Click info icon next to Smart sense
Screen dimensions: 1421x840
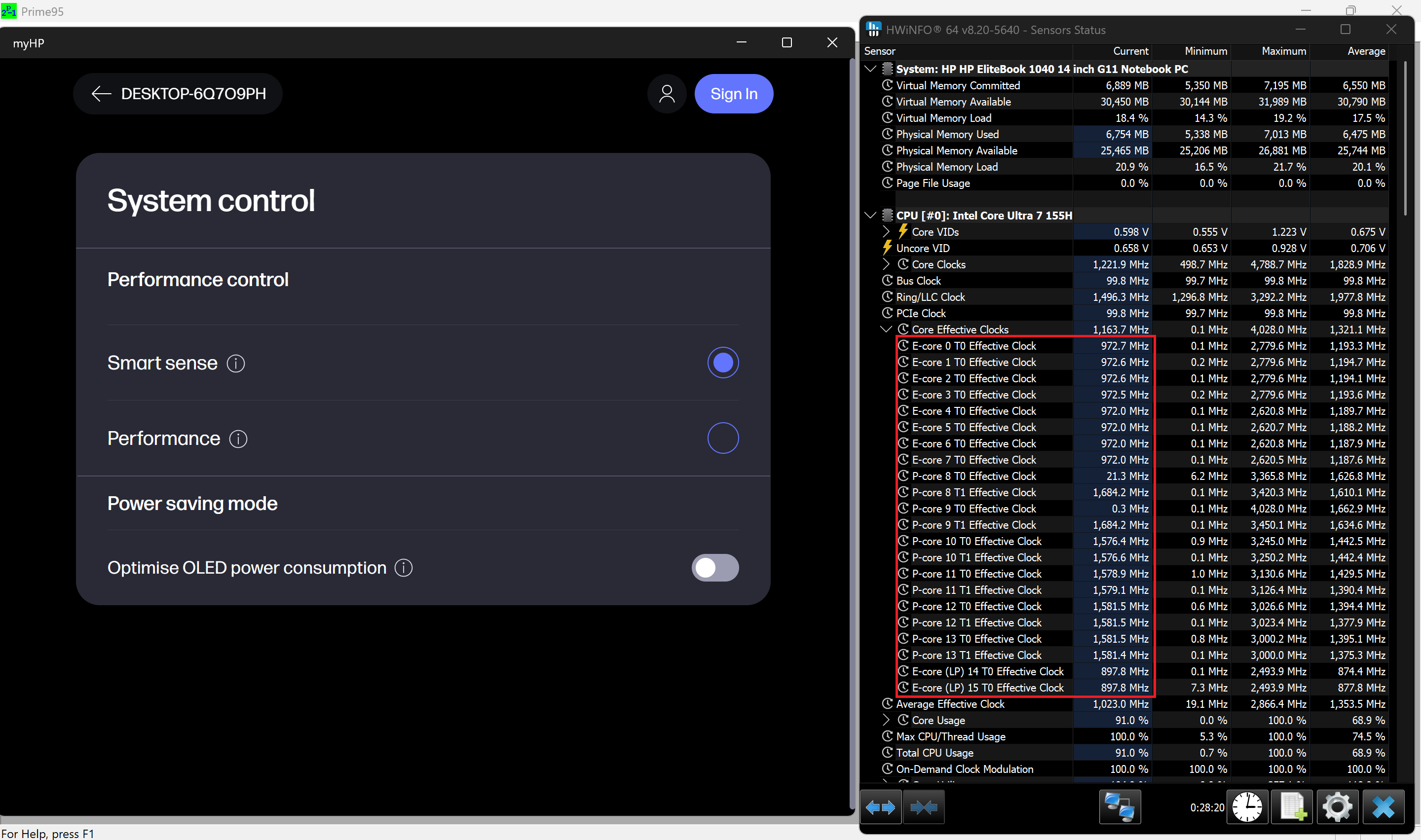point(235,364)
